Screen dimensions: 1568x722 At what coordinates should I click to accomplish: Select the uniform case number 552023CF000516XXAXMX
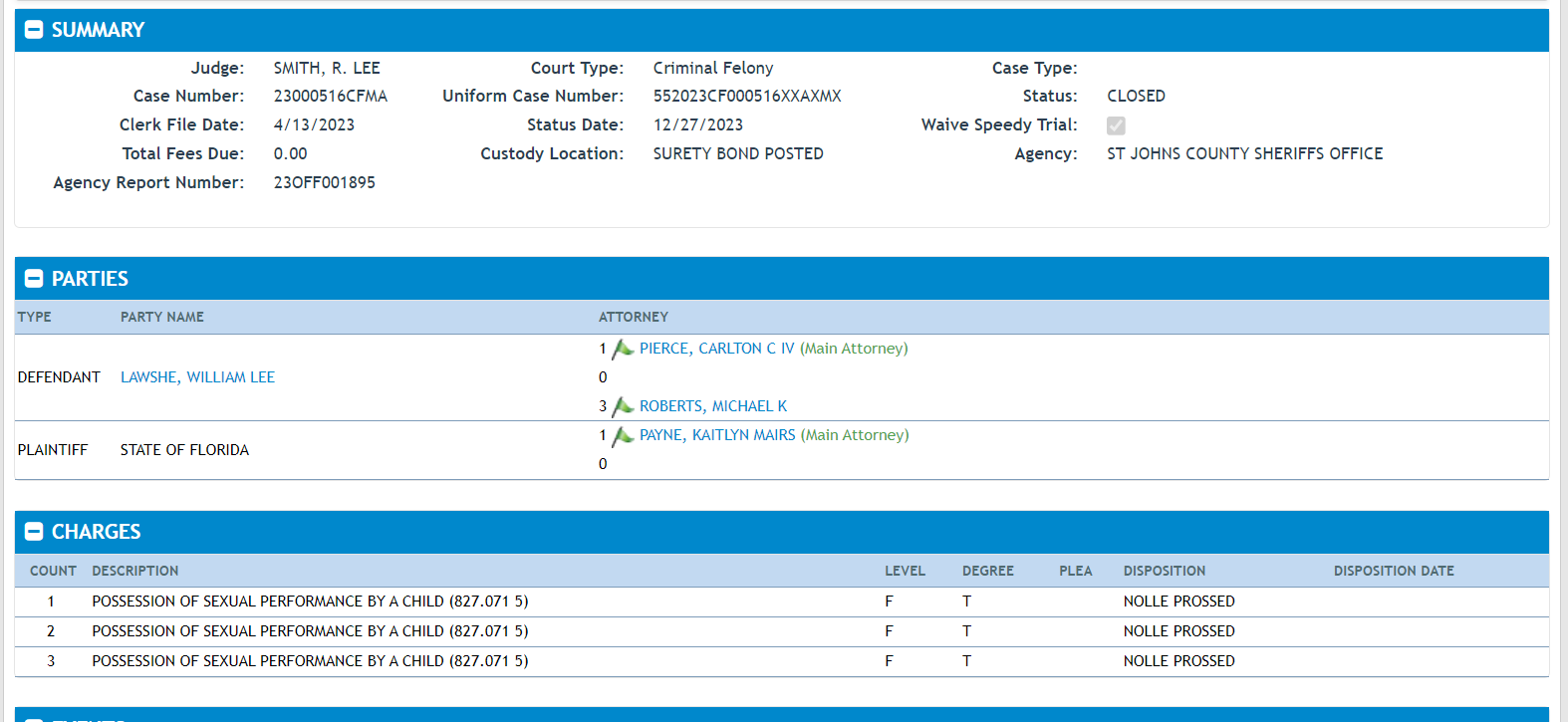[x=747, y=97]
